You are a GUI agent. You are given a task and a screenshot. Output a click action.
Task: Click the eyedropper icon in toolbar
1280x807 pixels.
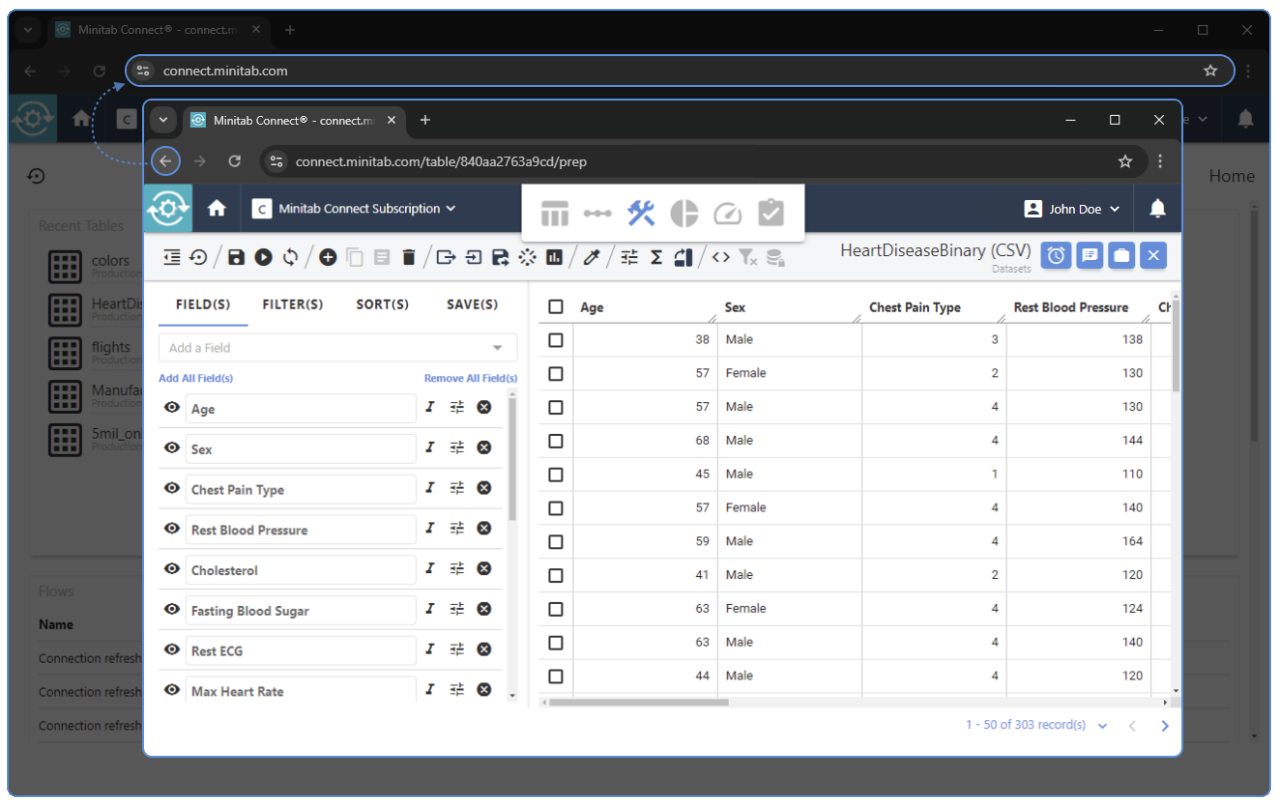point(591,258)
